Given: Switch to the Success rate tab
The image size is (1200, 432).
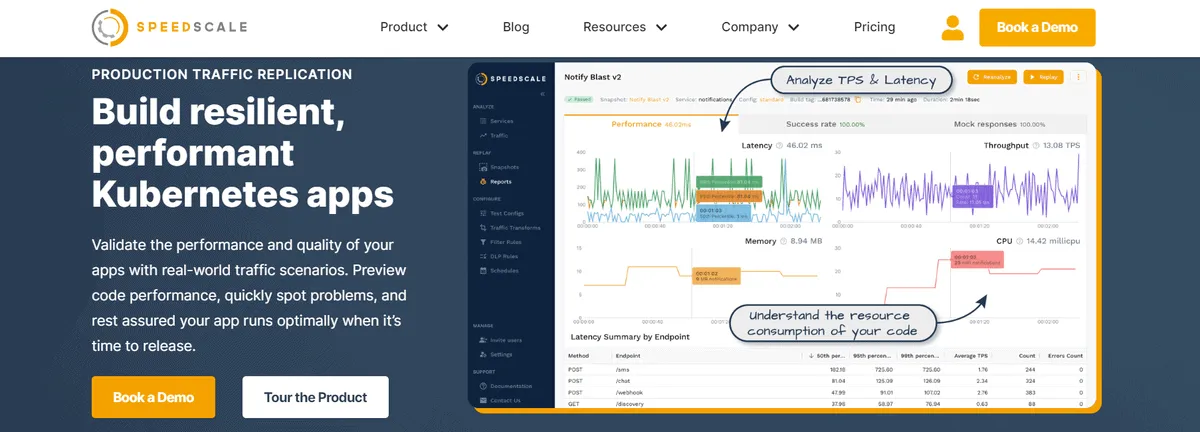Looking at the screenshot, I should [825, 125].
